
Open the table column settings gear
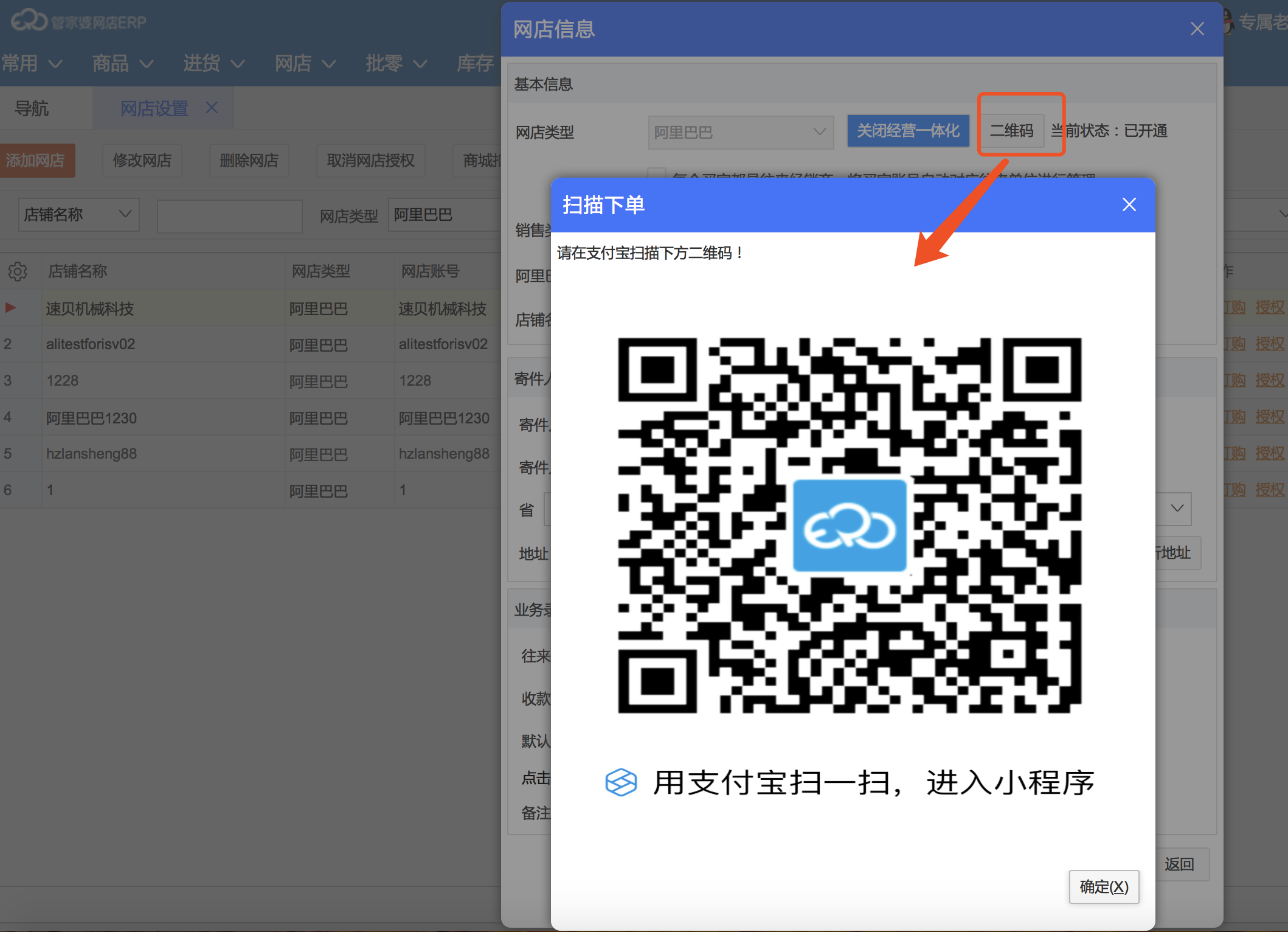(18, 271)
